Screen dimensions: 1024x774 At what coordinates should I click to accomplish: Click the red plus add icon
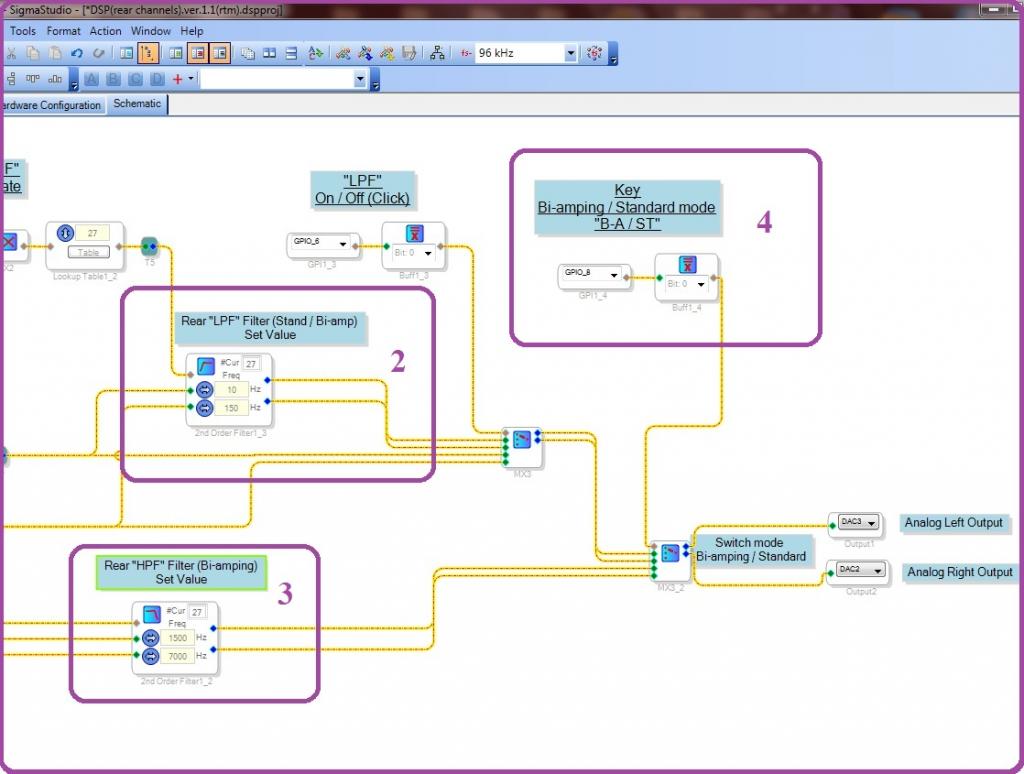click(x=178, y=79)
